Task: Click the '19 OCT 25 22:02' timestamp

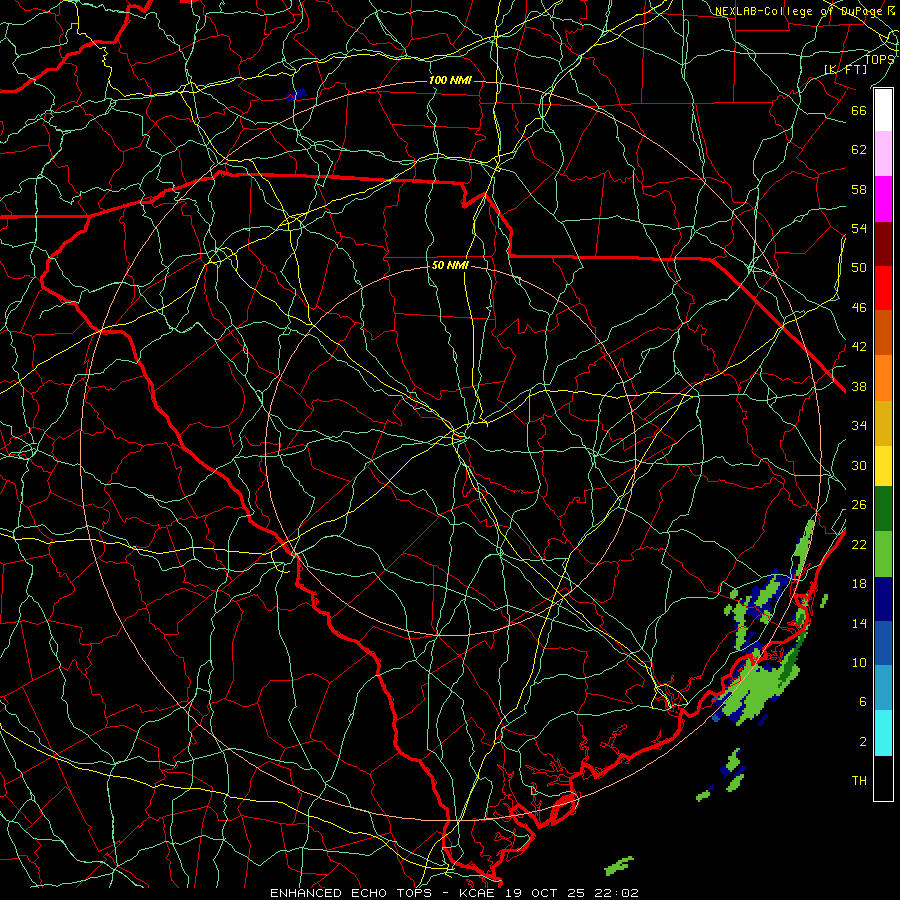Action: (571, 893)
